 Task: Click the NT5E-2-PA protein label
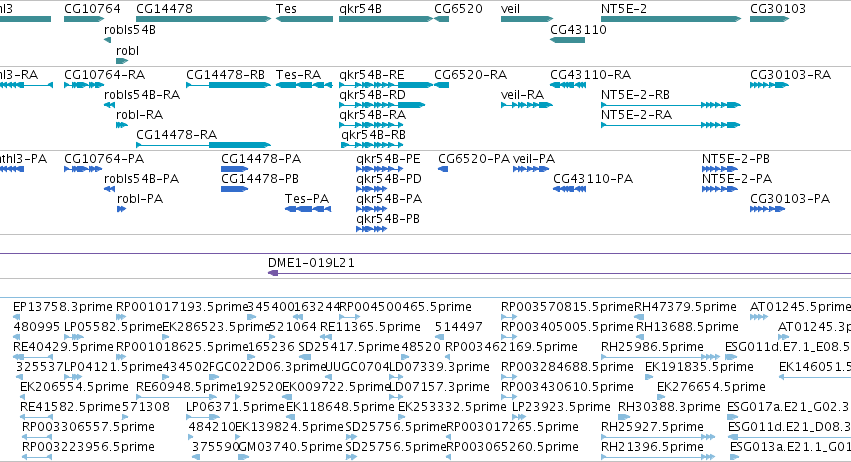point(736,179)
